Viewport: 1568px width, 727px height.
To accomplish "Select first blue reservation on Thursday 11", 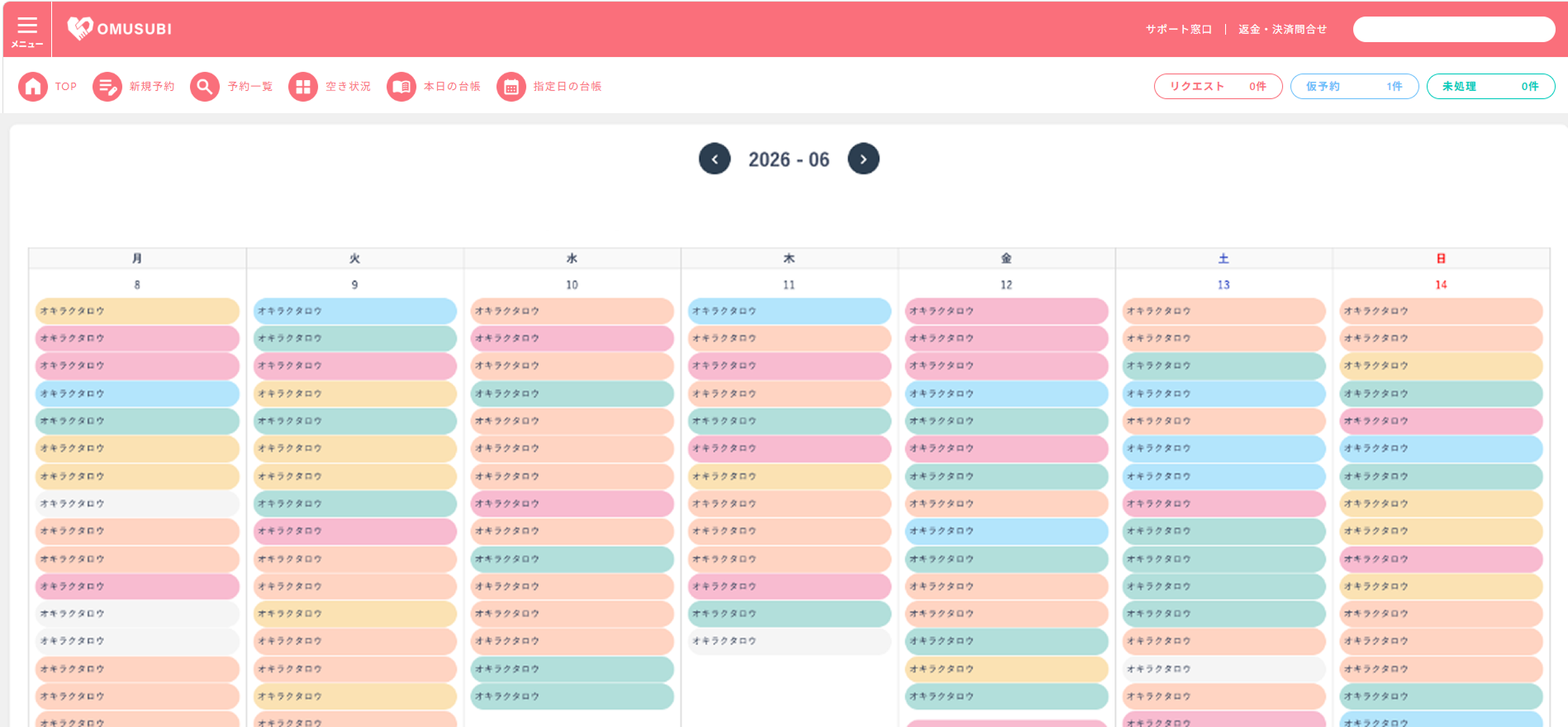I will pyautogui.click(x=789, y=311).
